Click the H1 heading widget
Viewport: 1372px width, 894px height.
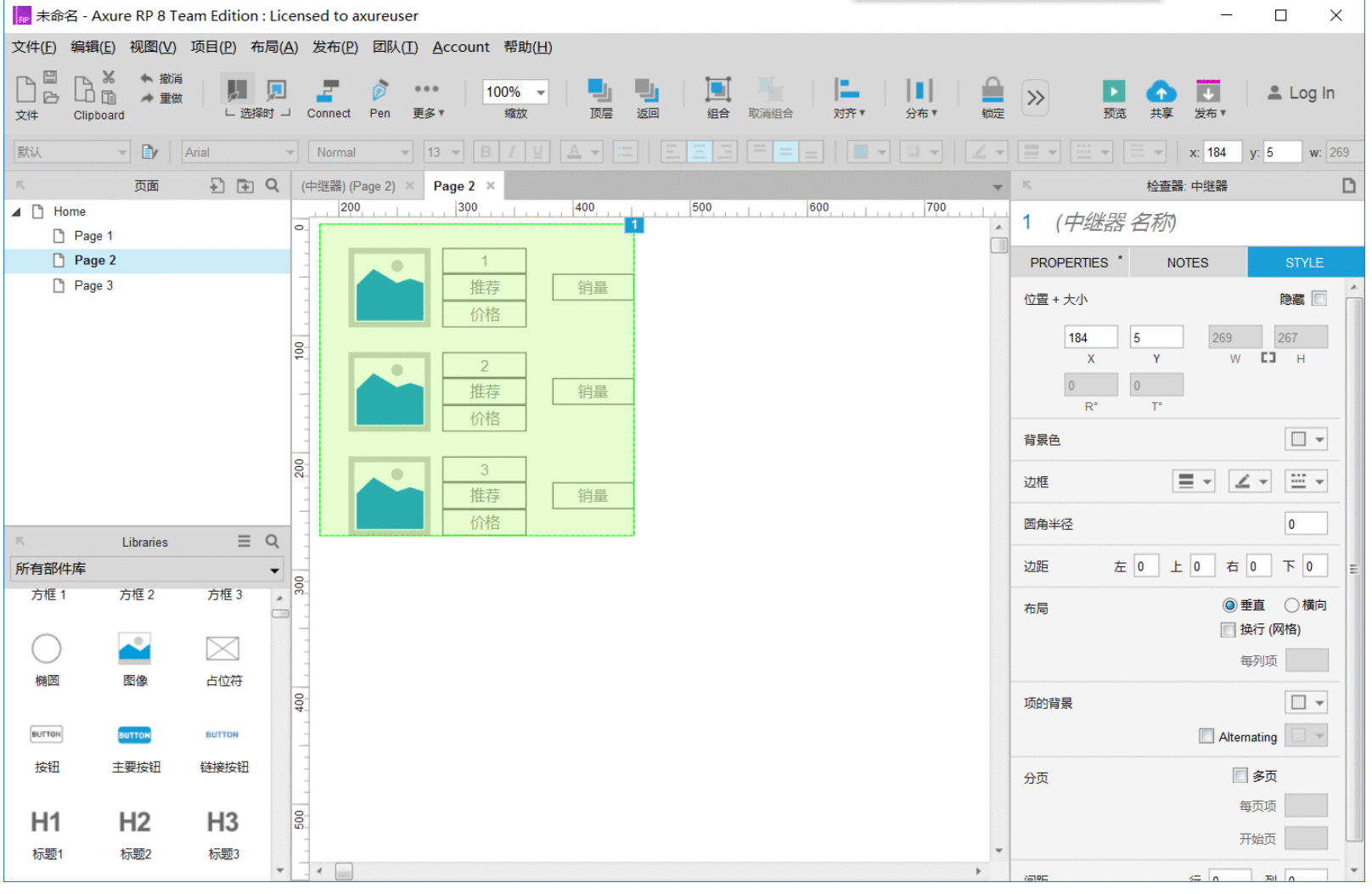(x=46, y=822)
